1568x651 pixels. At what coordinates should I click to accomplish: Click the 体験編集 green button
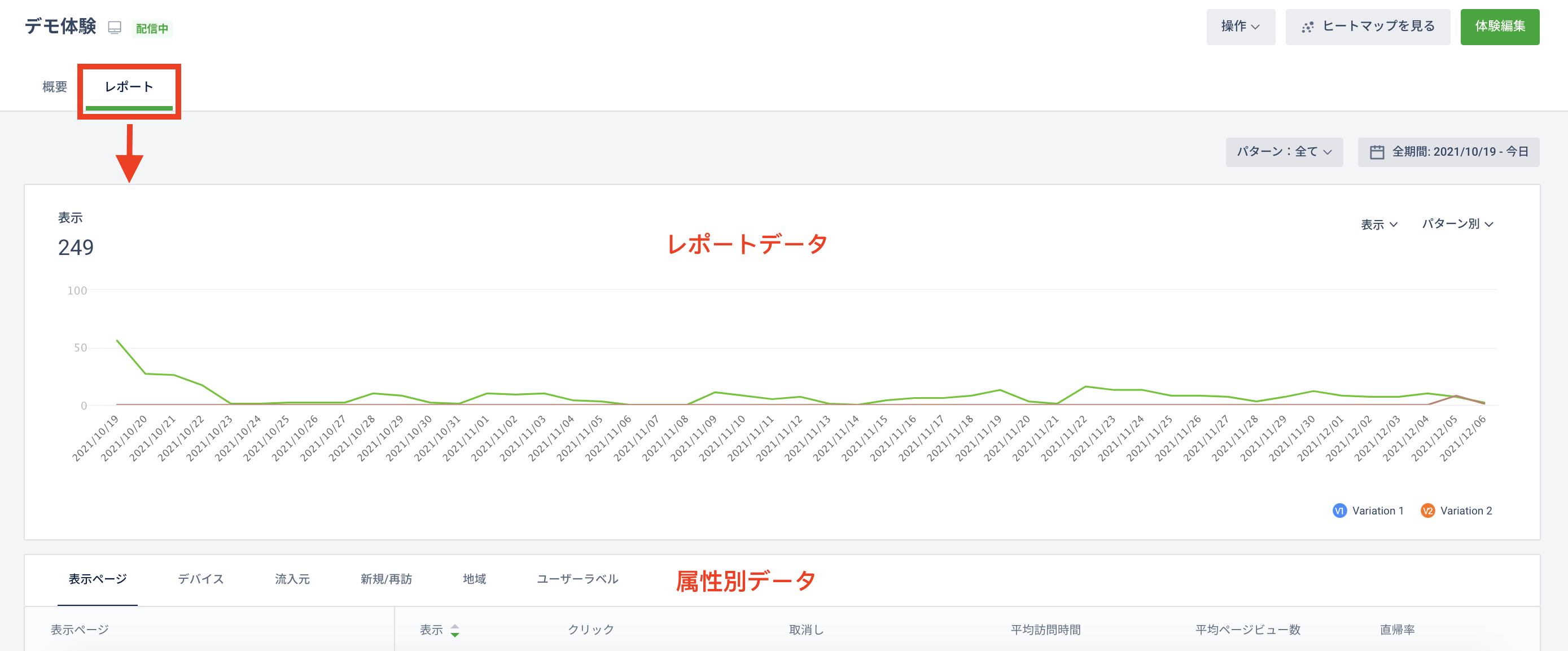click(x=1499, y=27)
